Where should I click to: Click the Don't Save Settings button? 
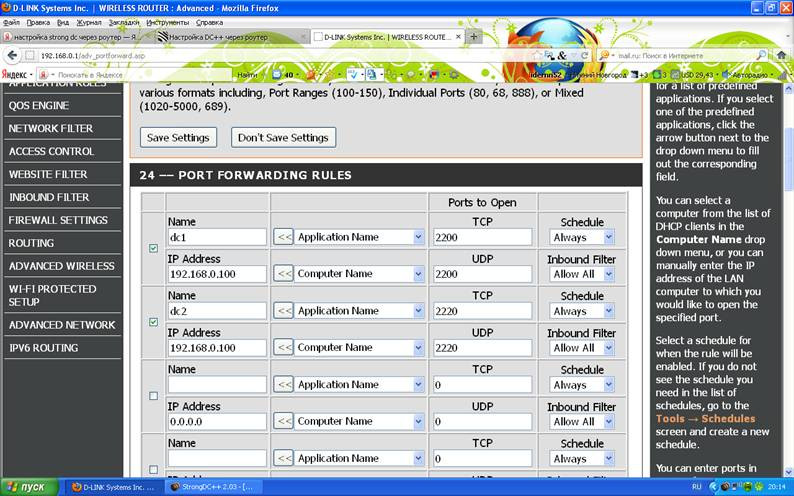283,137
